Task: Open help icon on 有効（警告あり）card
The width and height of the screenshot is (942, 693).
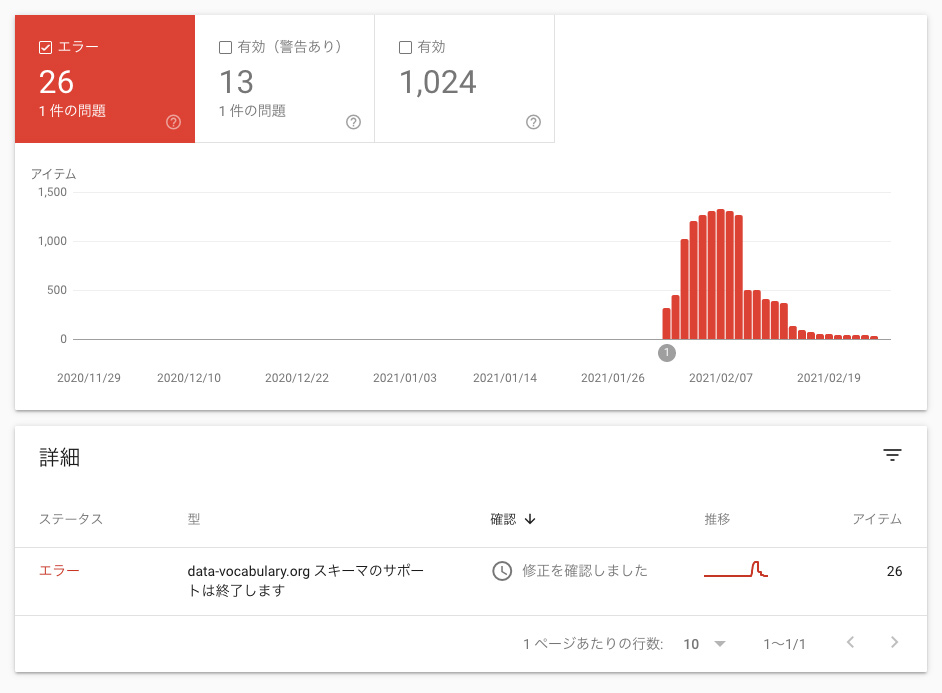Action: 353,122
